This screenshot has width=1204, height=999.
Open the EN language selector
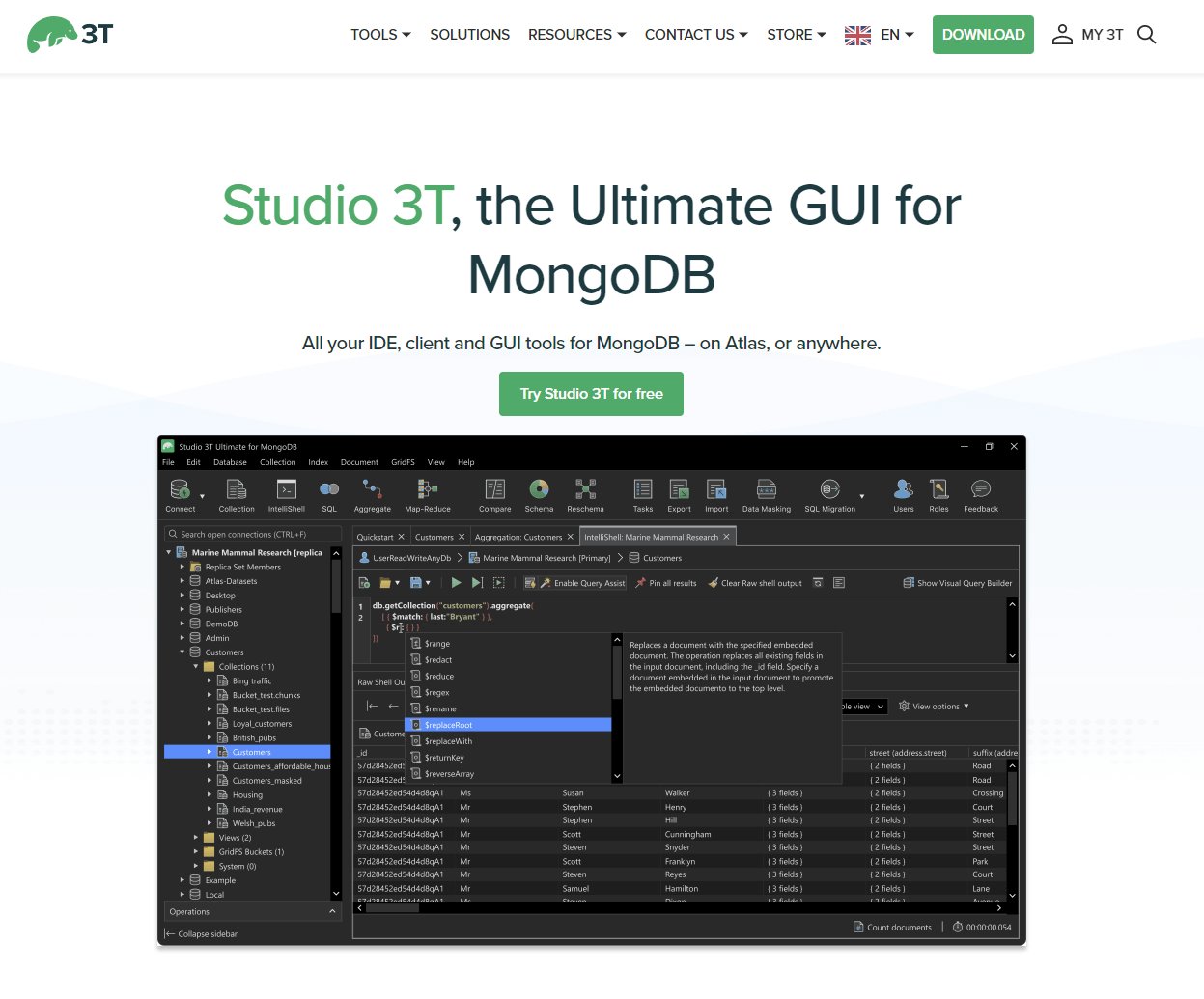tap(879, 35)
